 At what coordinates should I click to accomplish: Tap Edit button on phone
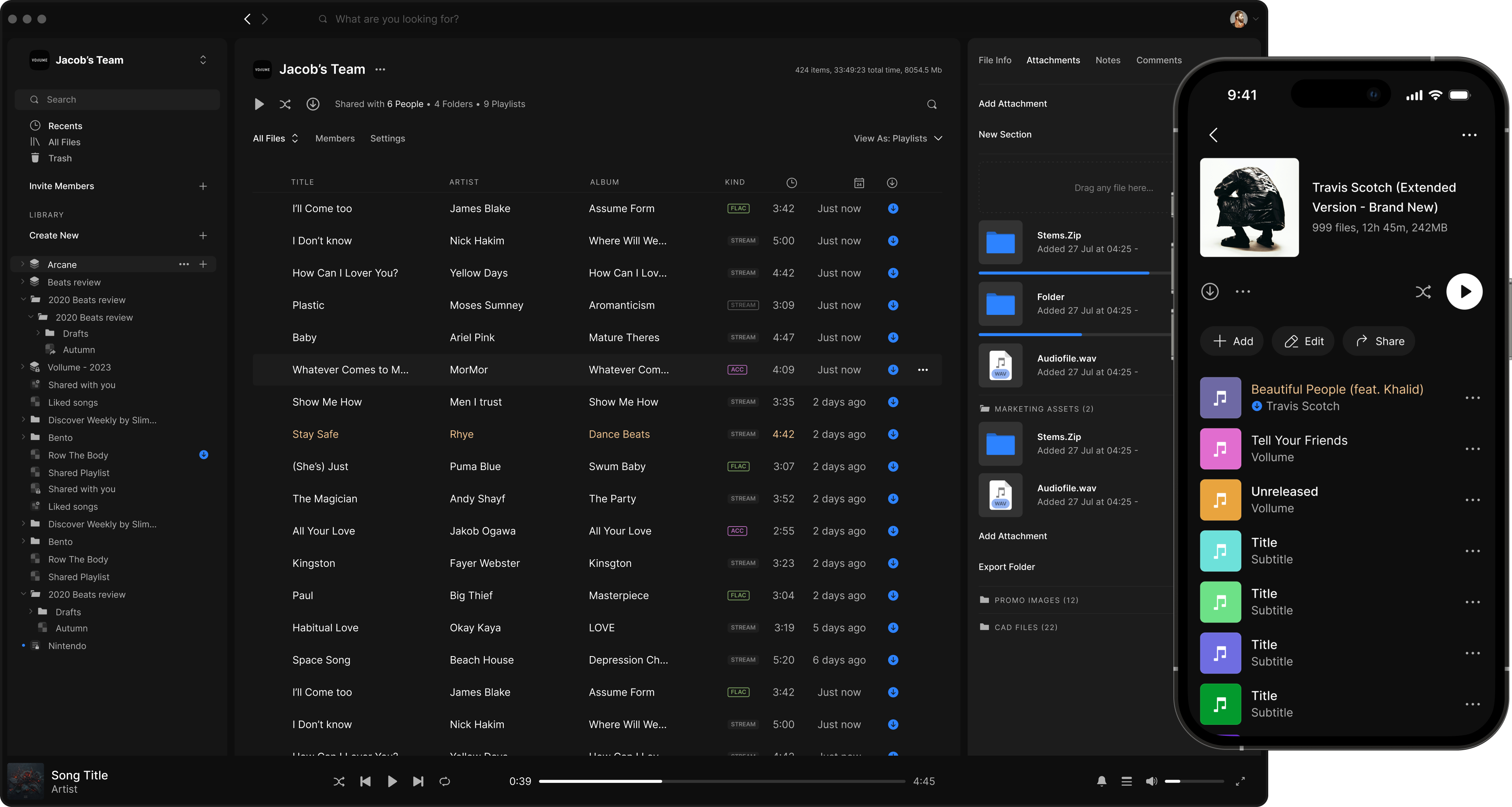coord(1303,341)
